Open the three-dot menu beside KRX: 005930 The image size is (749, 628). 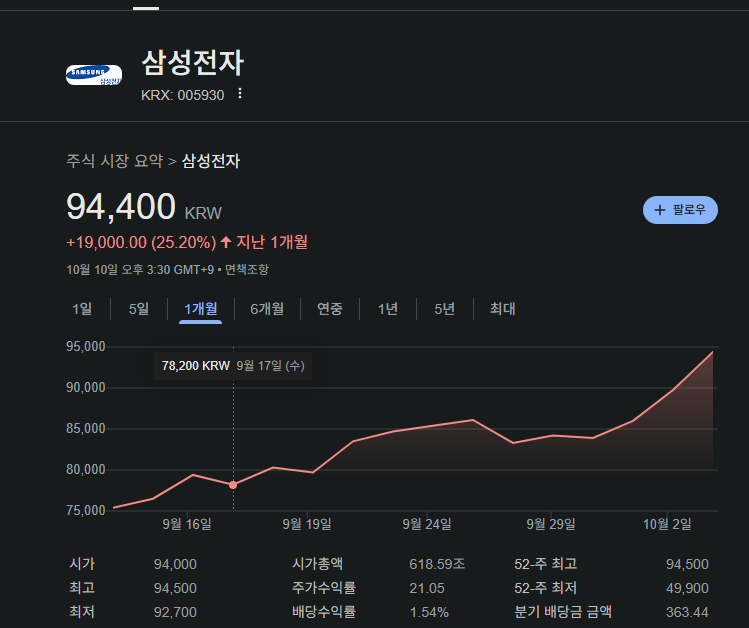tap(240, 94)
